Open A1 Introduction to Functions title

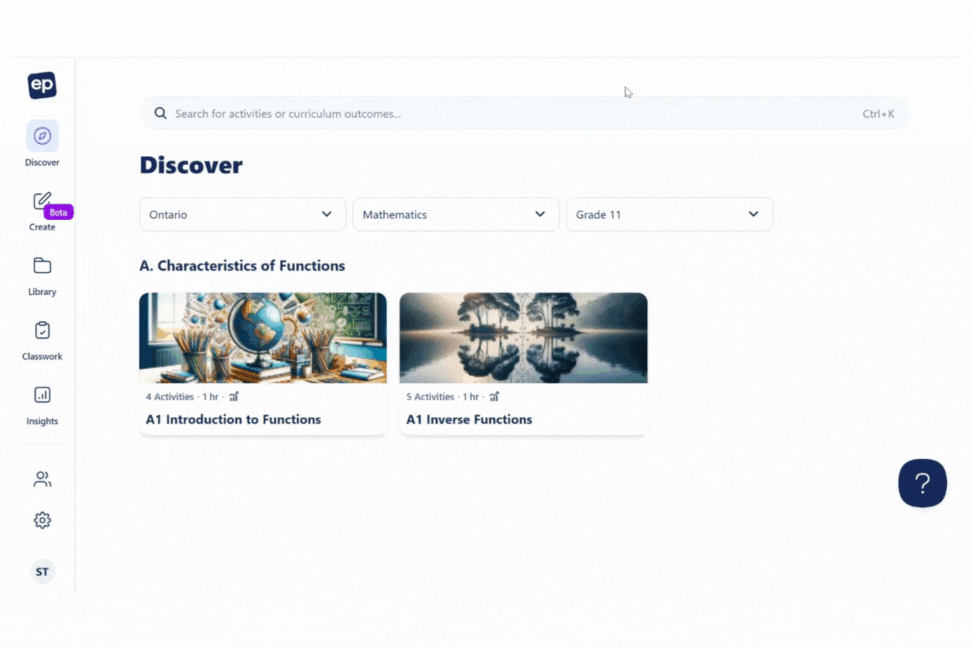(233, 420)
